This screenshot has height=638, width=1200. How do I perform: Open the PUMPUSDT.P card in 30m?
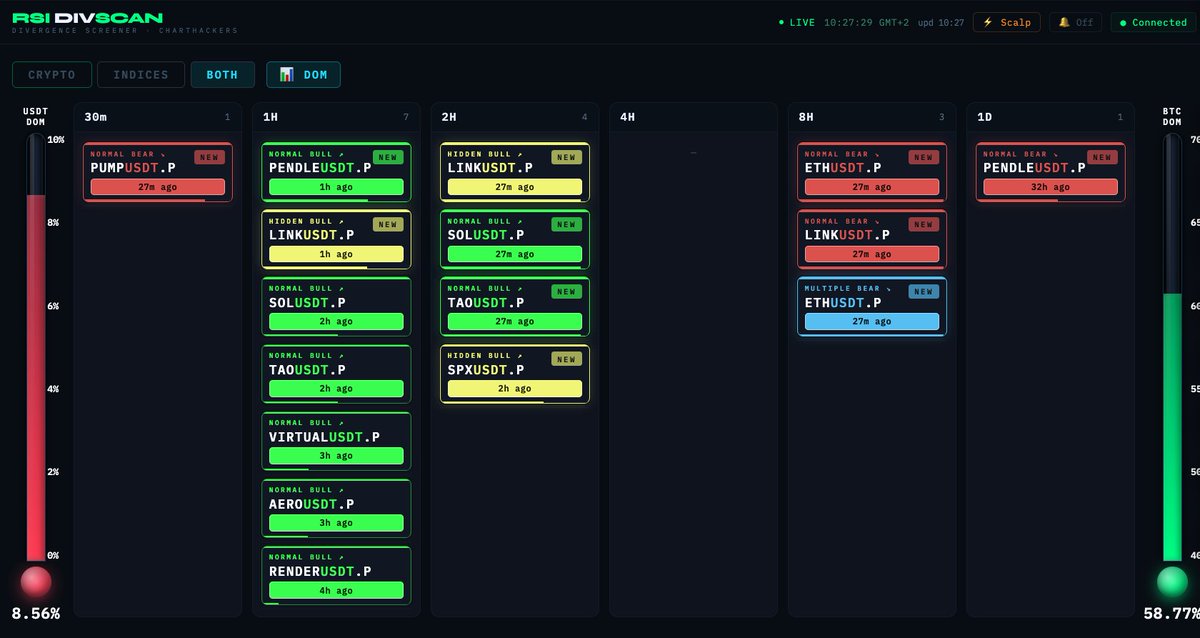158,172
